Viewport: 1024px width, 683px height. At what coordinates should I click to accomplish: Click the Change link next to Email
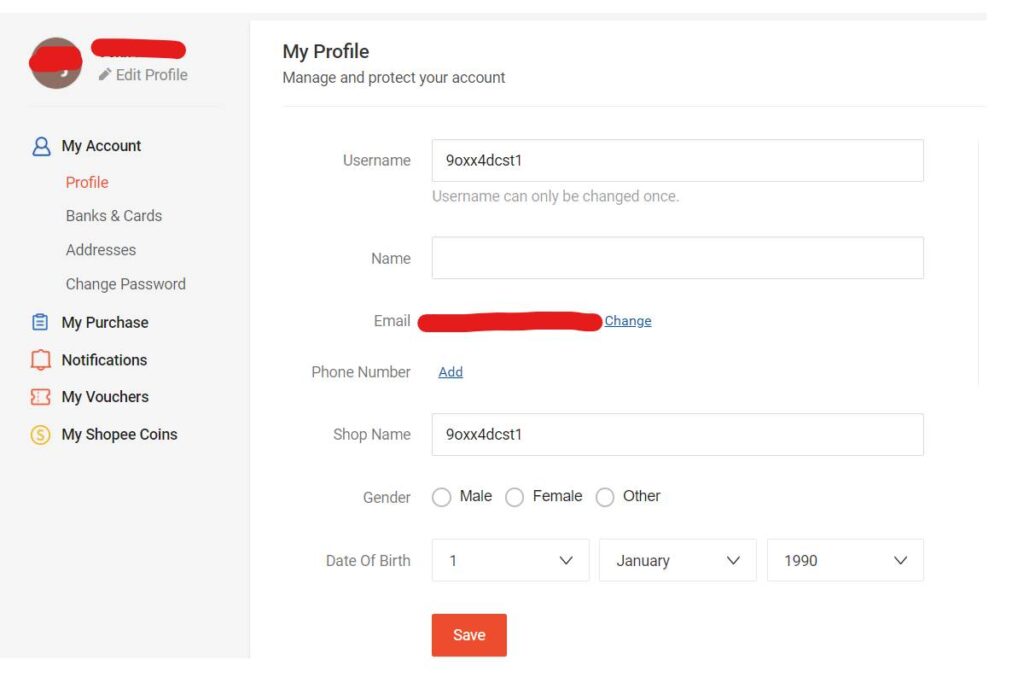[x=627, y=321]
